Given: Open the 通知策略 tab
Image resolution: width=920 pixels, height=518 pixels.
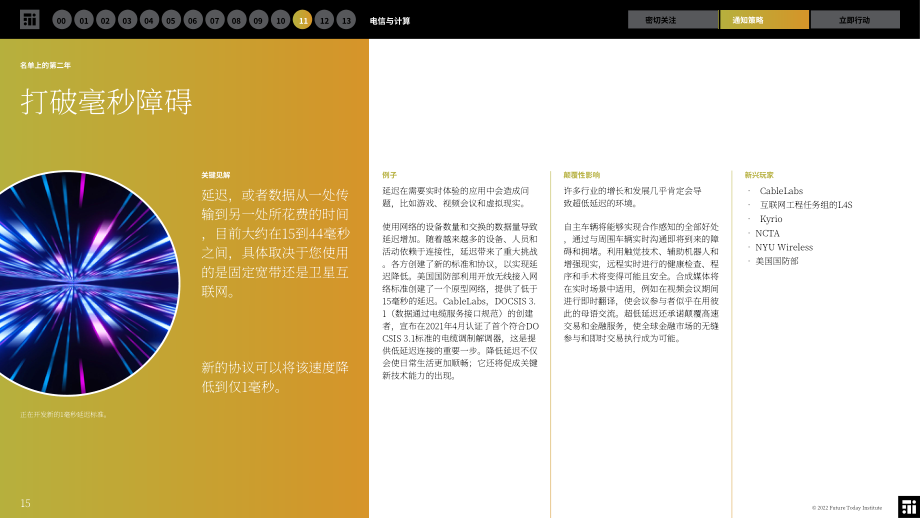Looking at the screenshot, I should [765, 19].
